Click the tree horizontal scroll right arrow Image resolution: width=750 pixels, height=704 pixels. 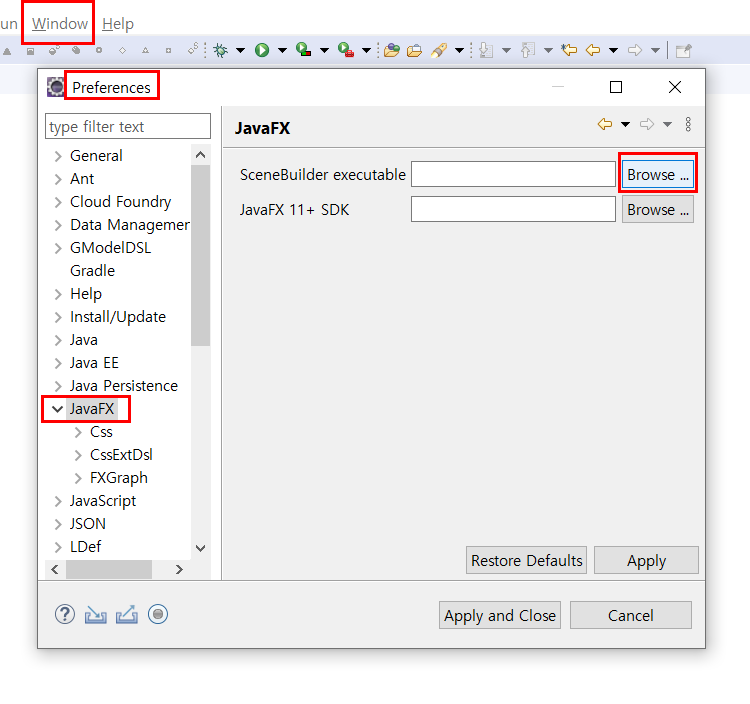179,569
